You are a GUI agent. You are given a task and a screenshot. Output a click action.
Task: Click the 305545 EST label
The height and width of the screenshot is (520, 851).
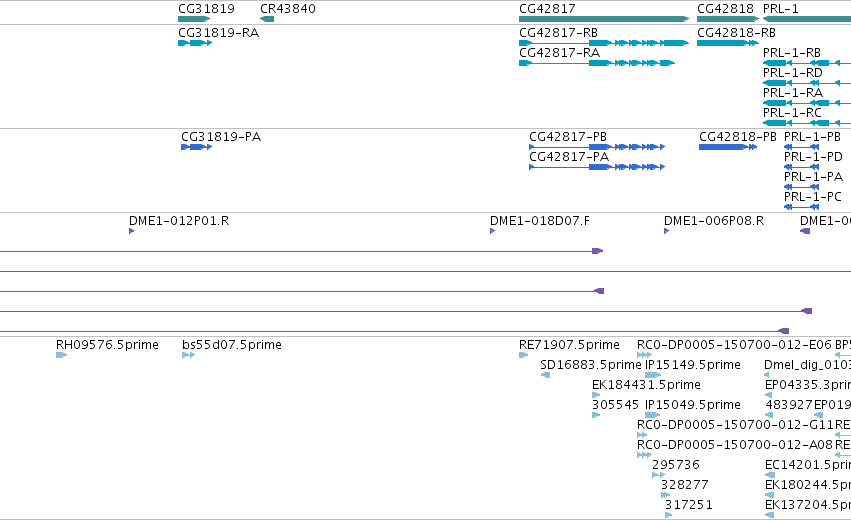point(615,405)
